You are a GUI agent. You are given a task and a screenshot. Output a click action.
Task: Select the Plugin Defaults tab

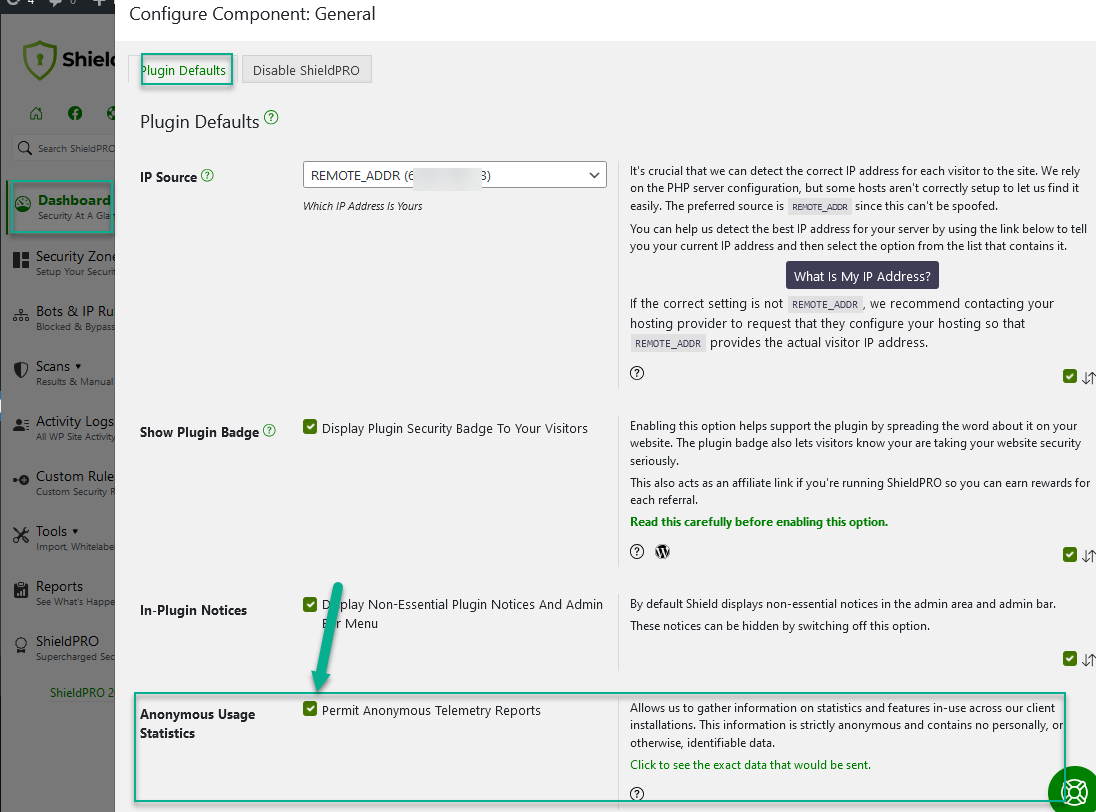coord(186,70)
